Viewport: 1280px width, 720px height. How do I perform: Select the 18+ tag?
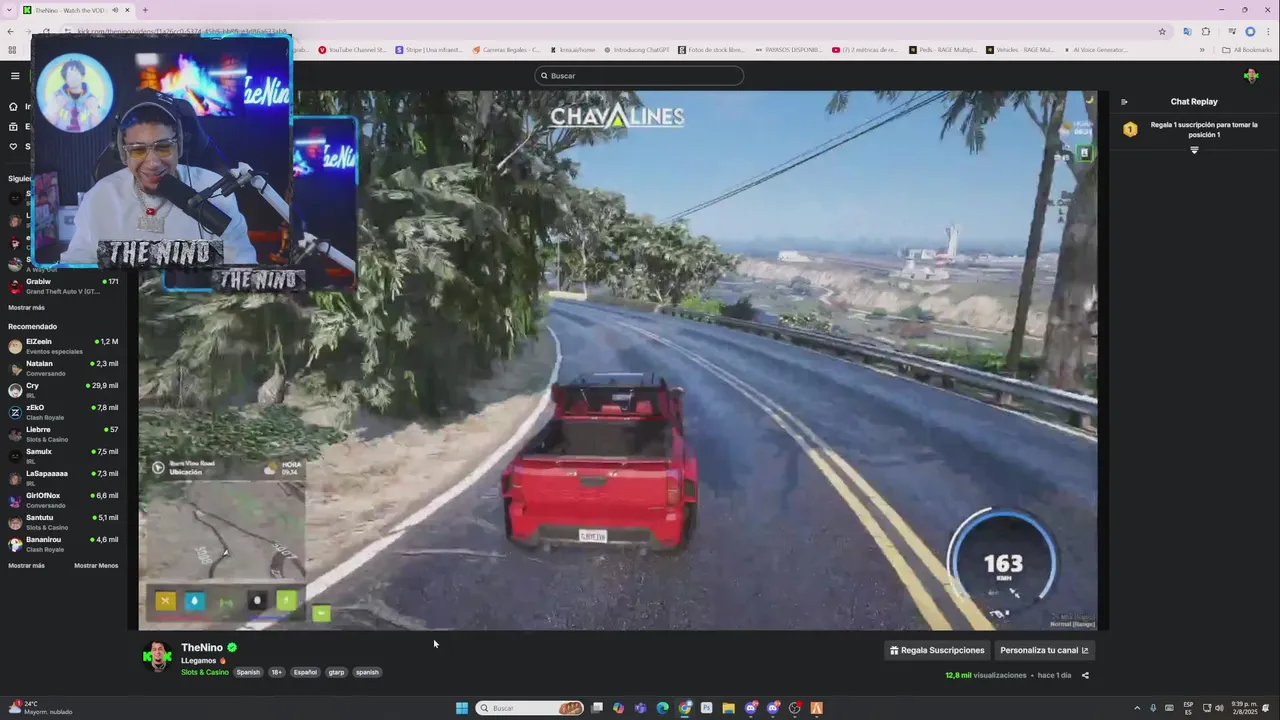pos(277,672)
